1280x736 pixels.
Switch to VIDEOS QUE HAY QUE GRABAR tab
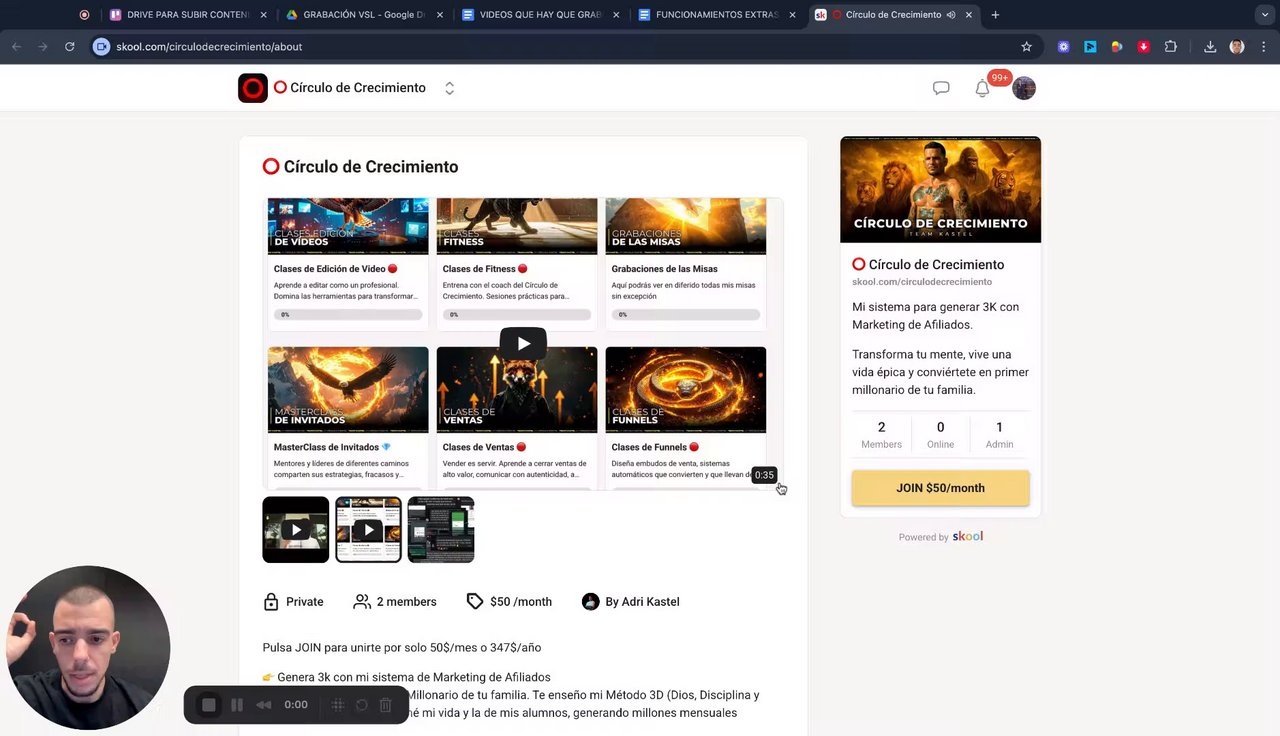tap(540, 15)
